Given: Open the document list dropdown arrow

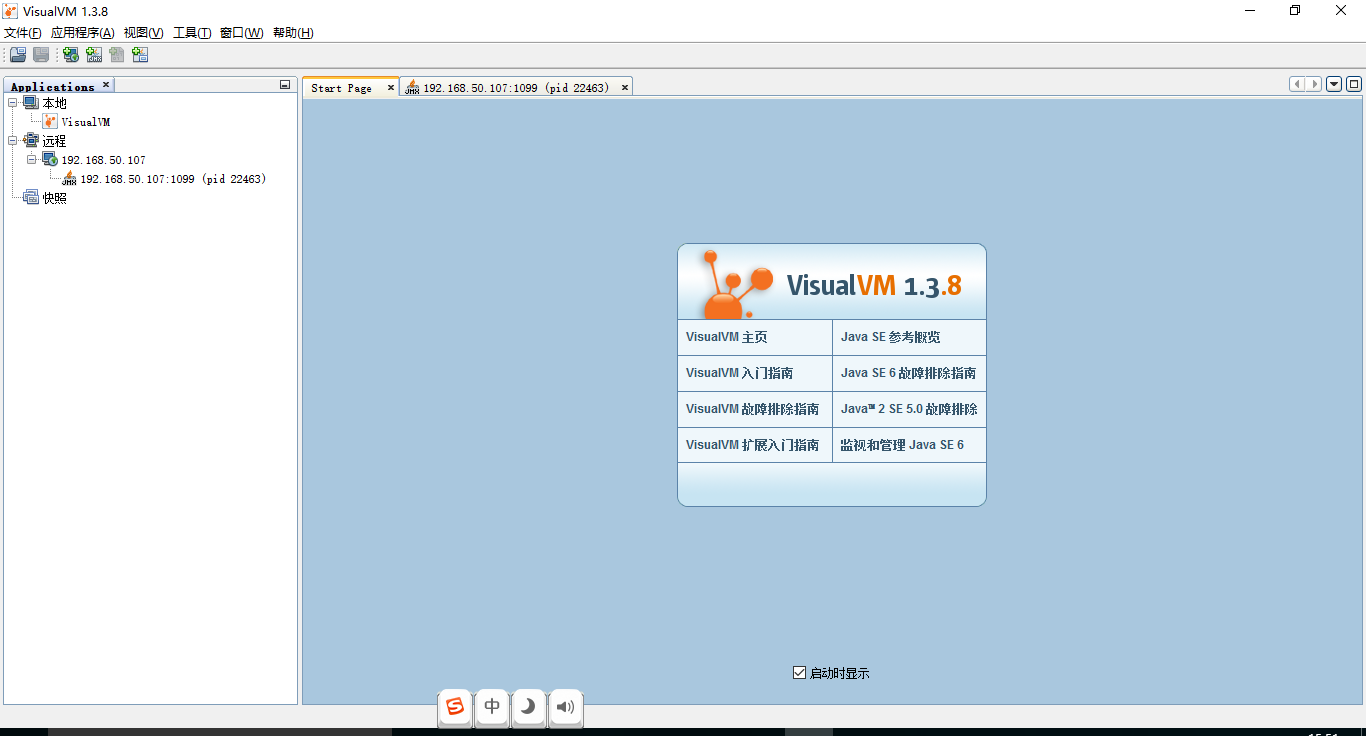Looking at the screenshot, I should (x=1334, y=84).
